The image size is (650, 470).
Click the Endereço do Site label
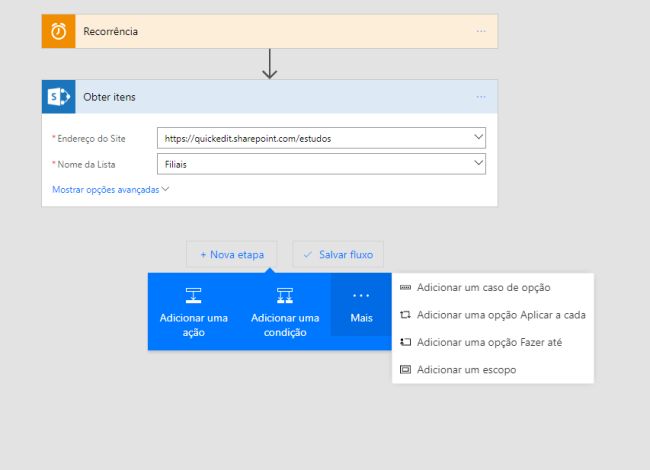91,139
